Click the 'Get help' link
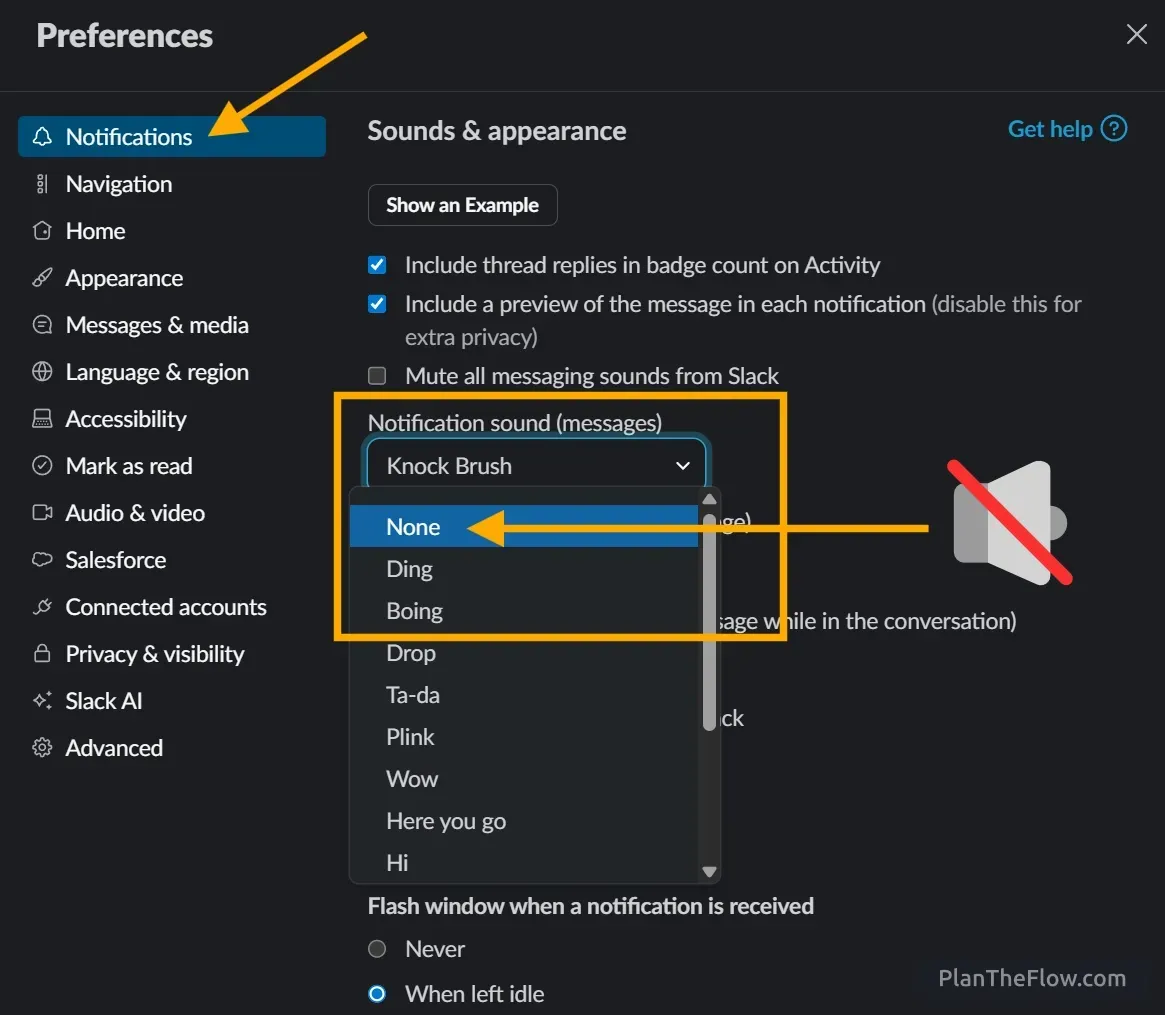 click(1051, 128)
